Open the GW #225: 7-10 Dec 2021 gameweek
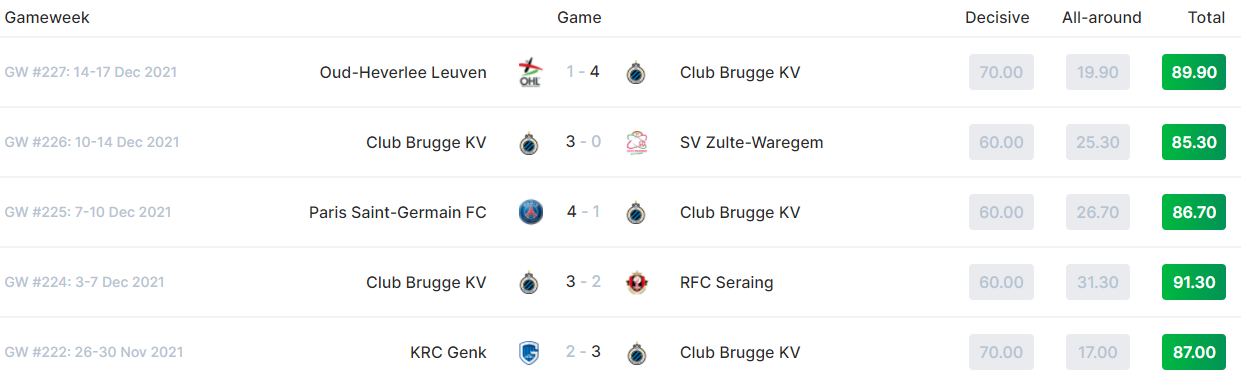This screenshot has height=374, width=1241. point(88,212)
